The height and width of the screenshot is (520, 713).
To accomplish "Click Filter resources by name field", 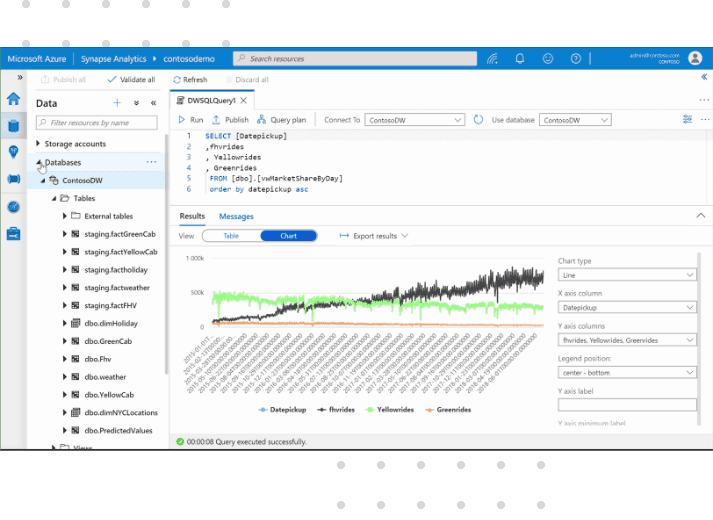I will [96, 122].
